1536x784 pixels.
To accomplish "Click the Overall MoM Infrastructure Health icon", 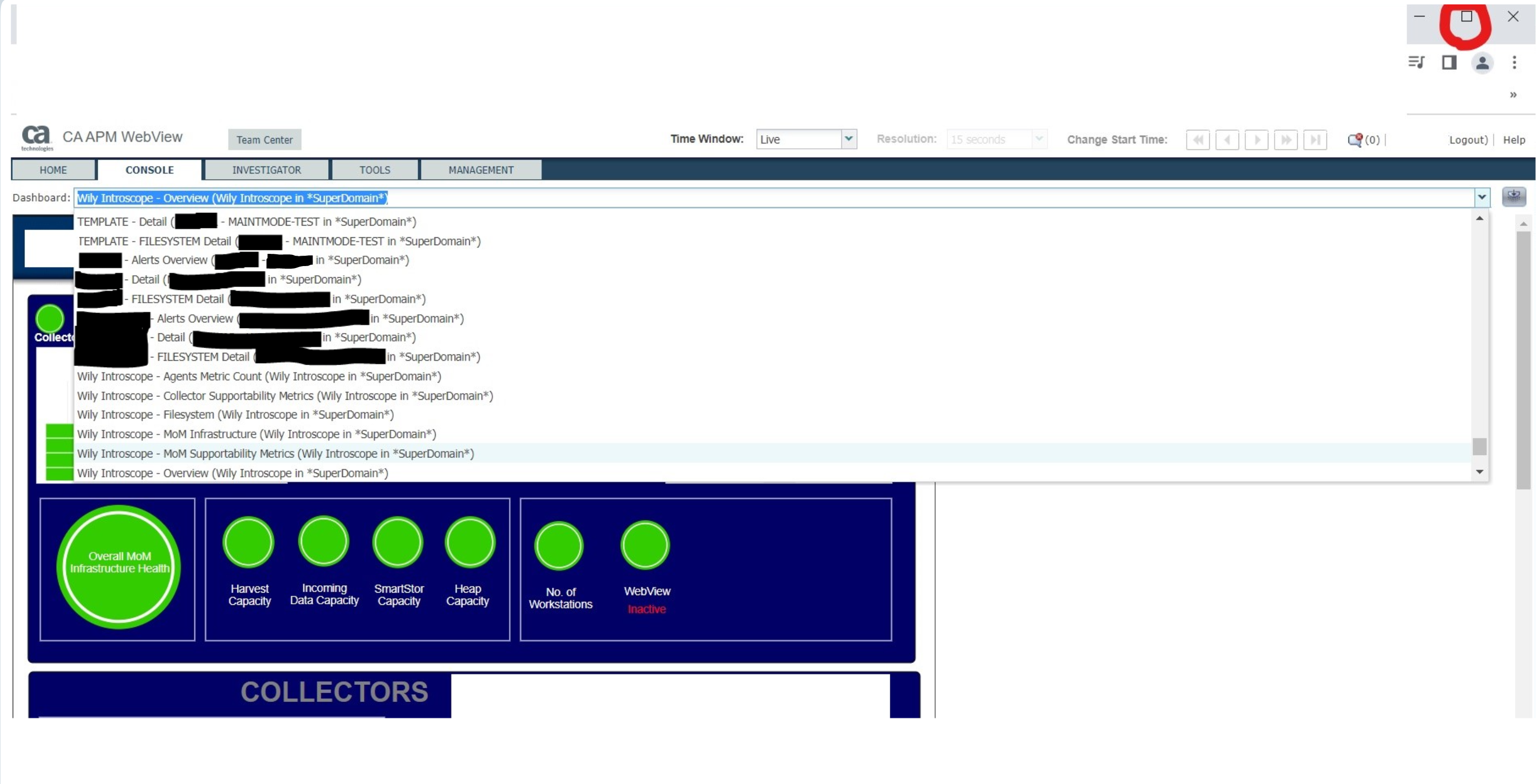I will coord(119,567).
